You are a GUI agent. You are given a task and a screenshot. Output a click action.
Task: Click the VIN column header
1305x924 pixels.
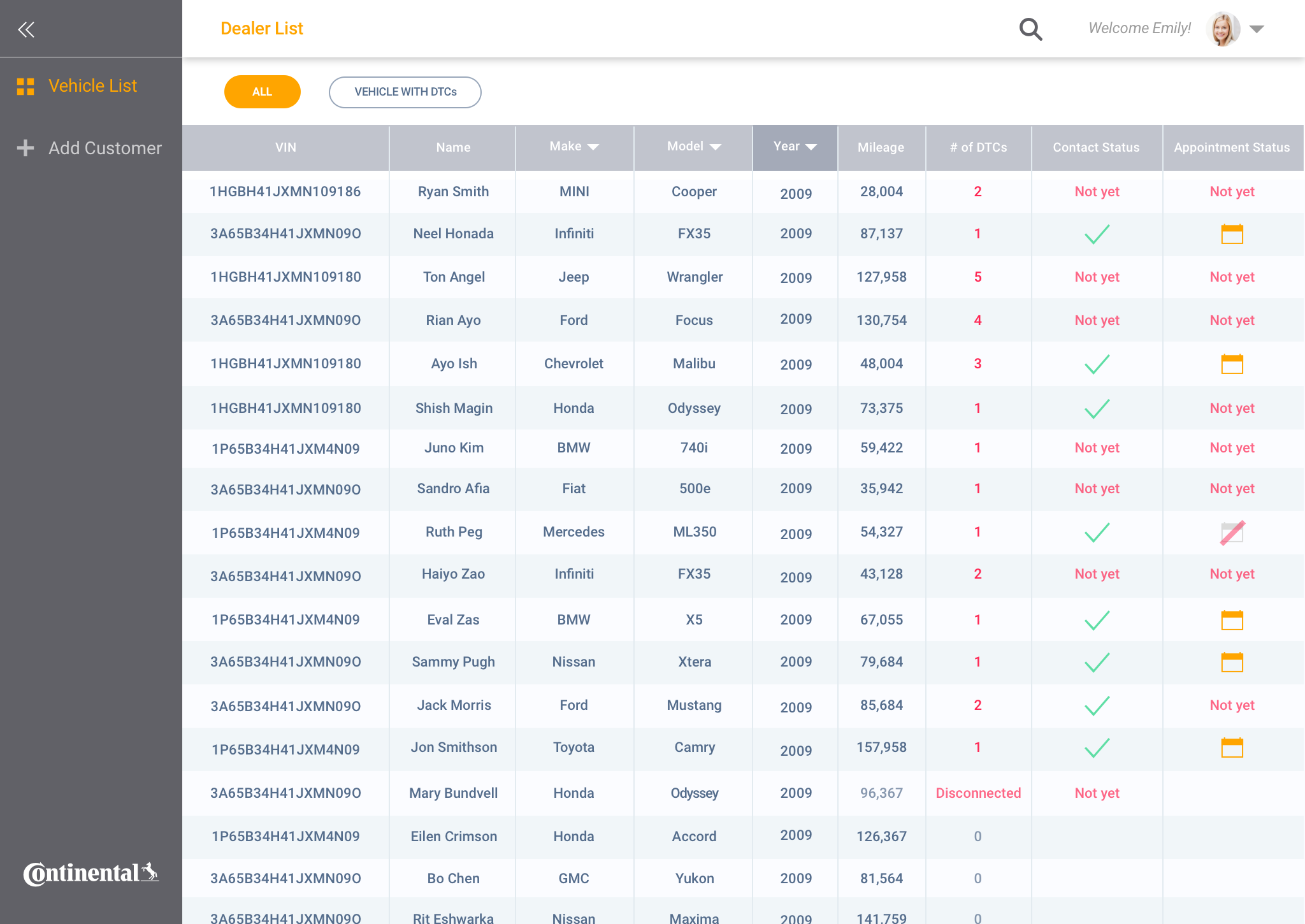(x=285, y=147)
